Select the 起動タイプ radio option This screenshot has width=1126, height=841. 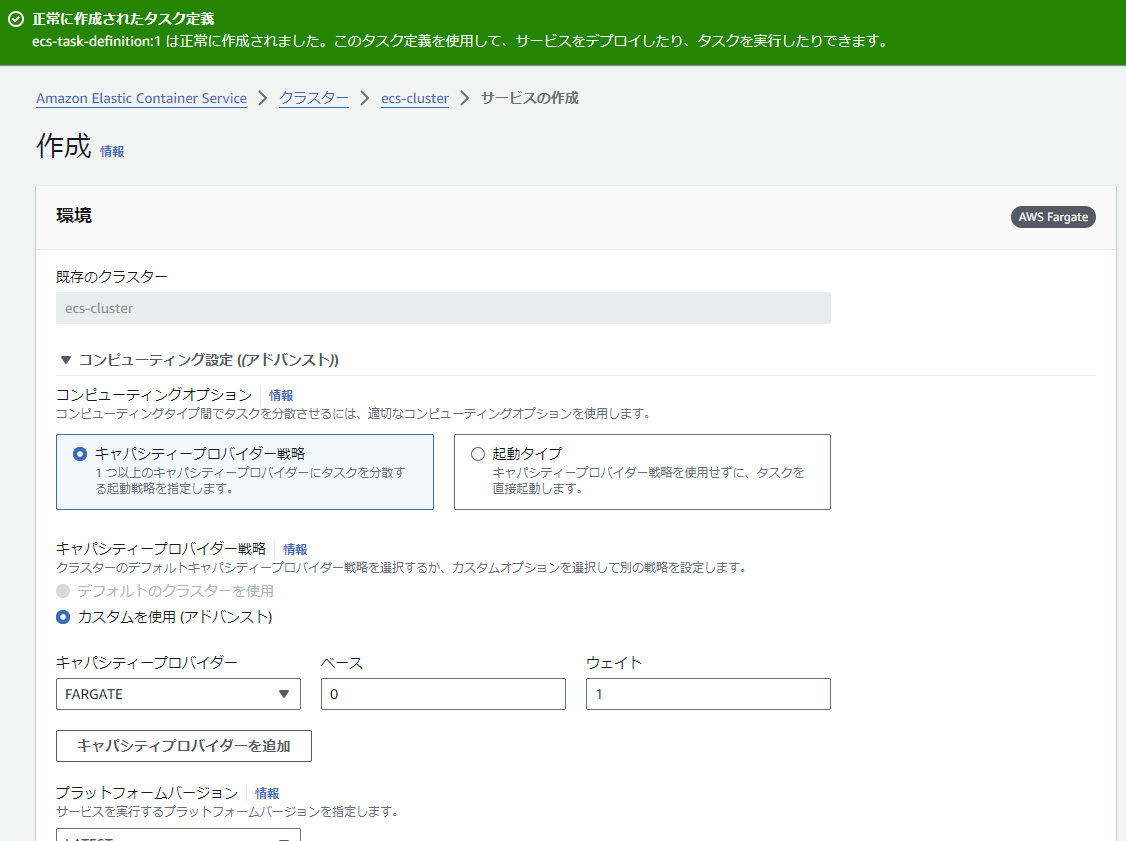[477, 453]
